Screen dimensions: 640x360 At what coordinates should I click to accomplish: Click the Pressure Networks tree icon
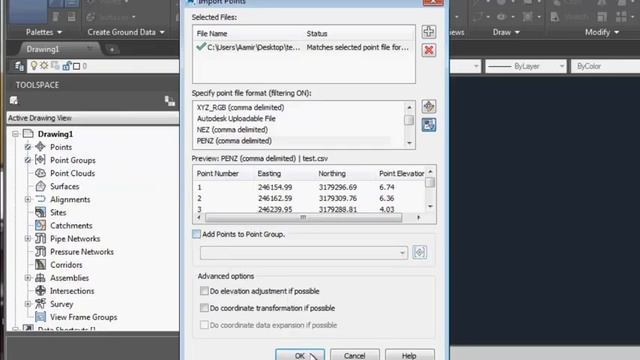tap(40, 251)
